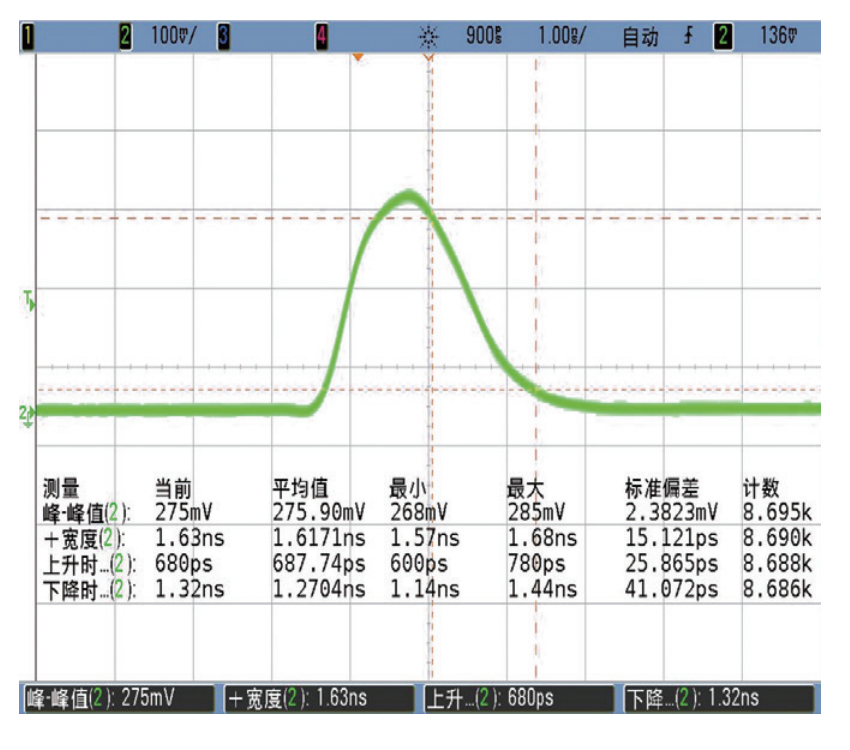The height and width of the screenshot is (750, 850).
Task: Click the 136 mV trigger level value
Action: pyautogui.click(x=776, y=38)
